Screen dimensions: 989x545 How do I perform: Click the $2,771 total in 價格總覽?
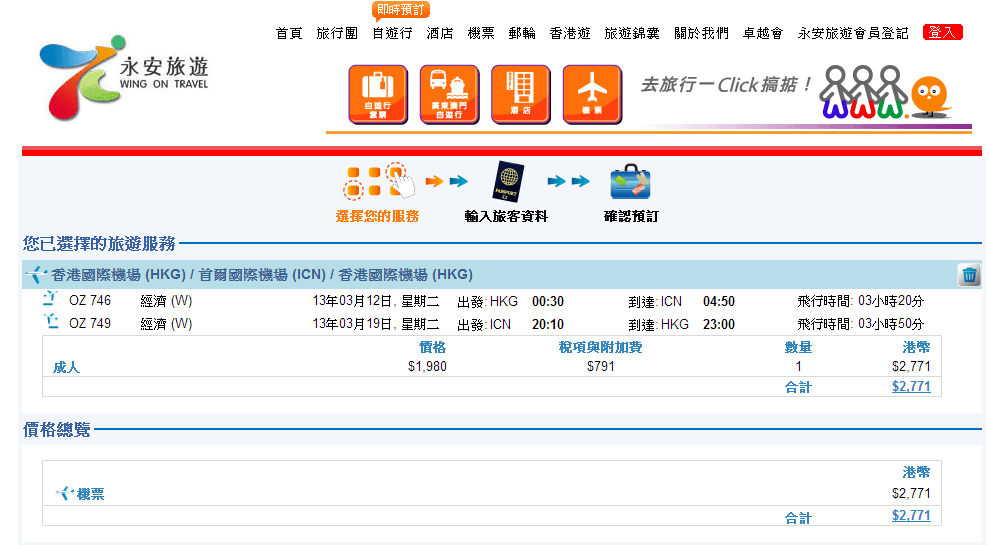tap(910, 516)
